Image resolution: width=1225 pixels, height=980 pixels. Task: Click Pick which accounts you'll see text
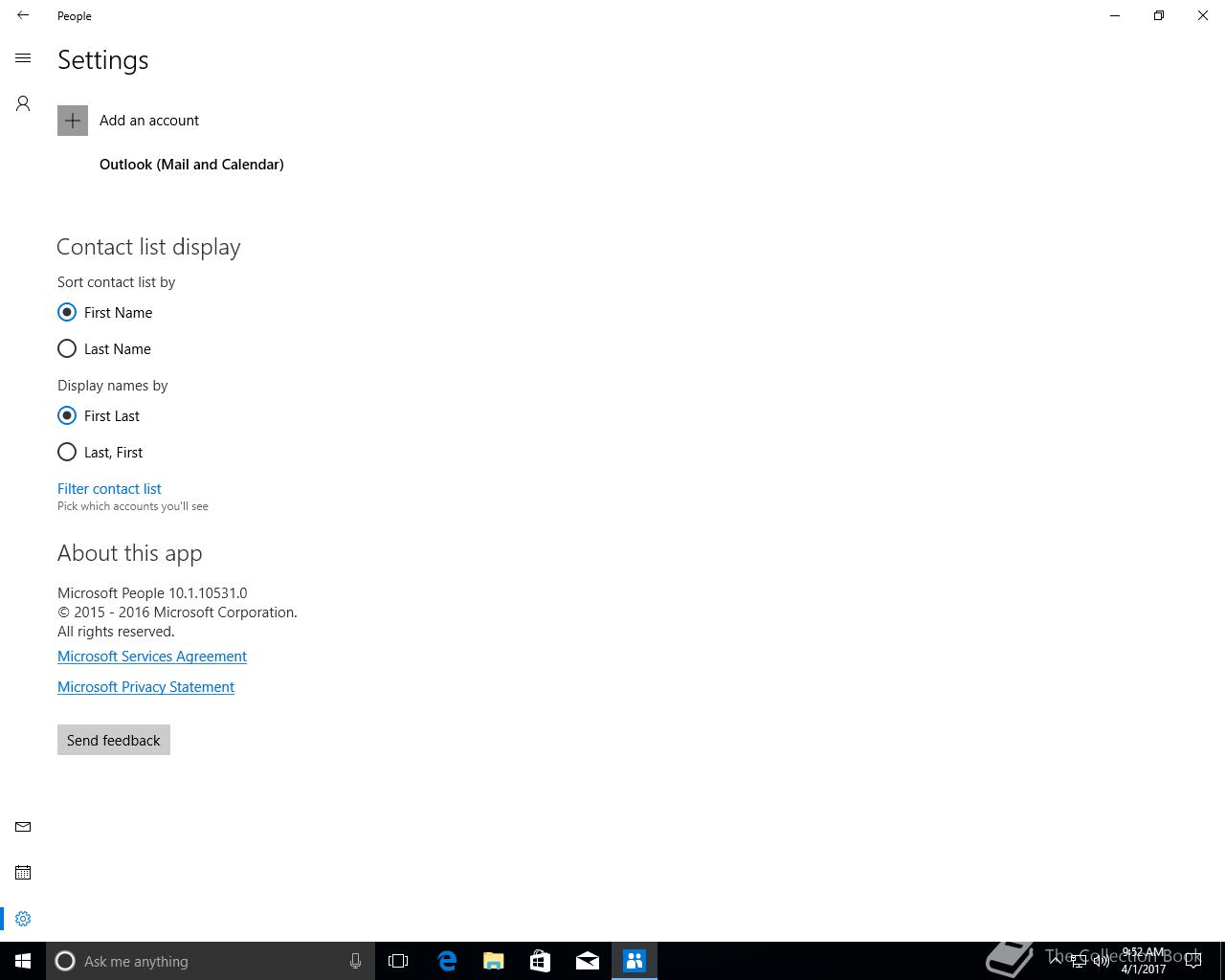(132, 506)
